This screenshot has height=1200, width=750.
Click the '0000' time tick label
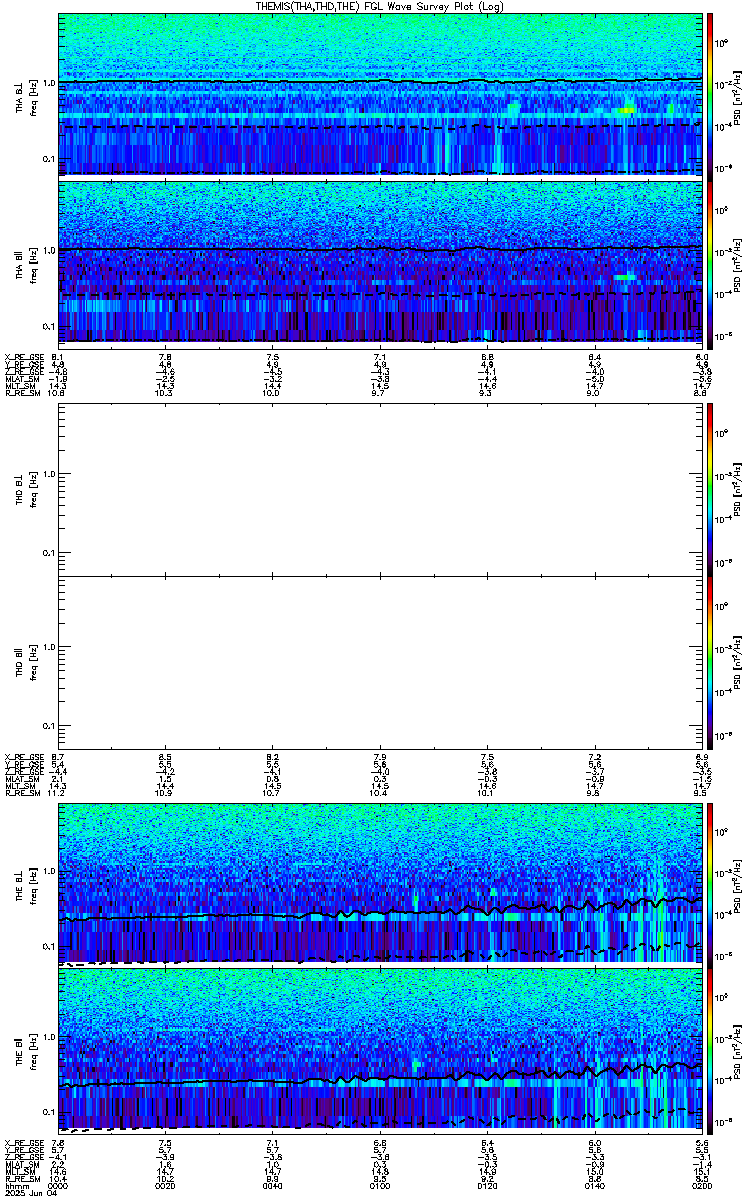[58, 1185]
